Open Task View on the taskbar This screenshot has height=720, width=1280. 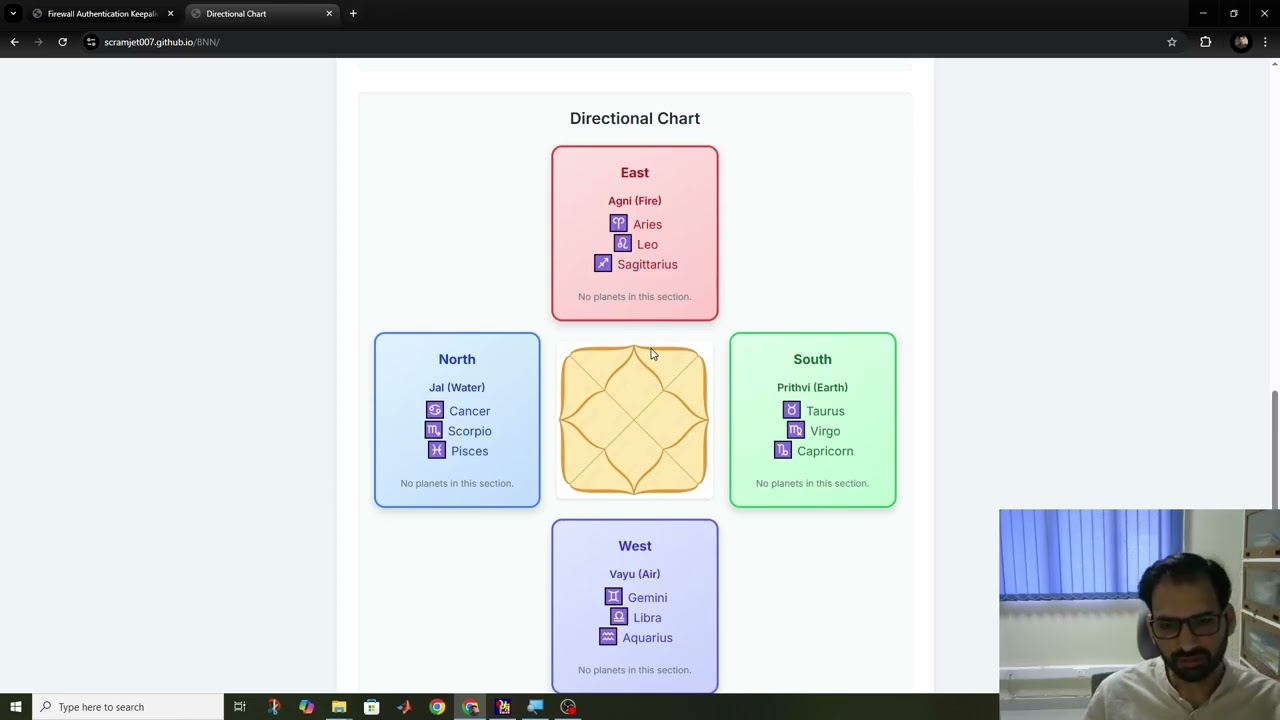[240, 707]
